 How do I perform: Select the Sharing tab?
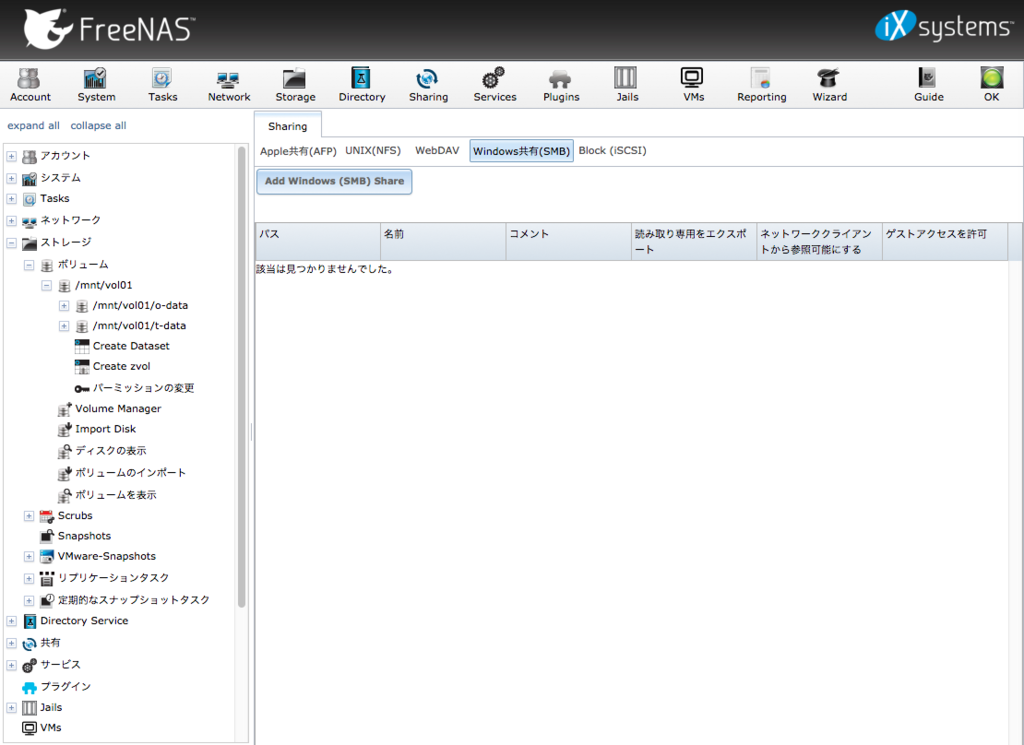point(287,126)
